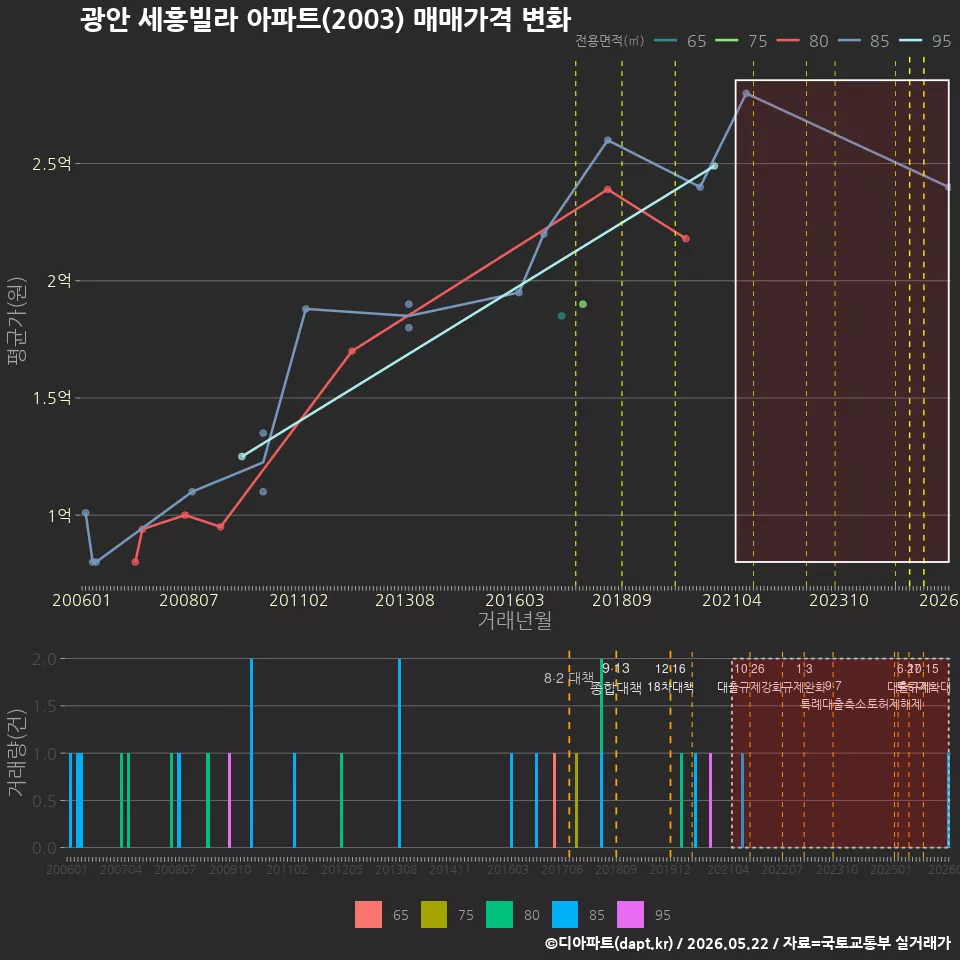Click the lone teal 65㎡ data point

click(561, 316)
